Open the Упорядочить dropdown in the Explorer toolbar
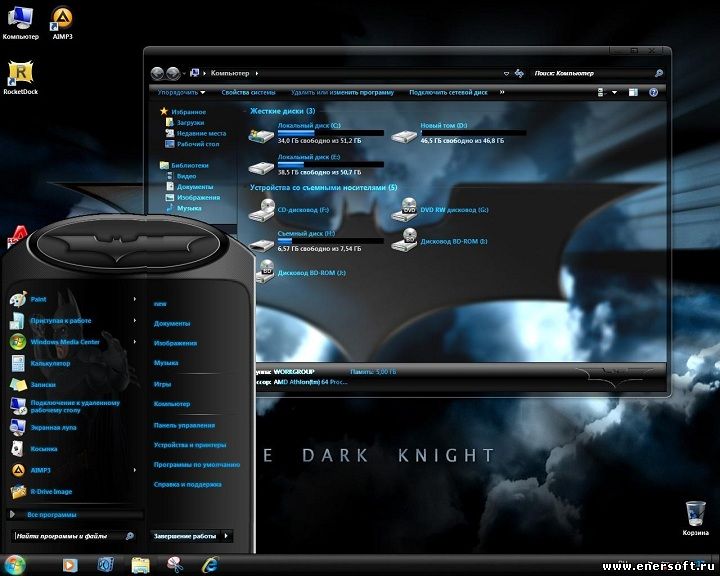Screen dimensions: 720x576 (x=181, y=92)
